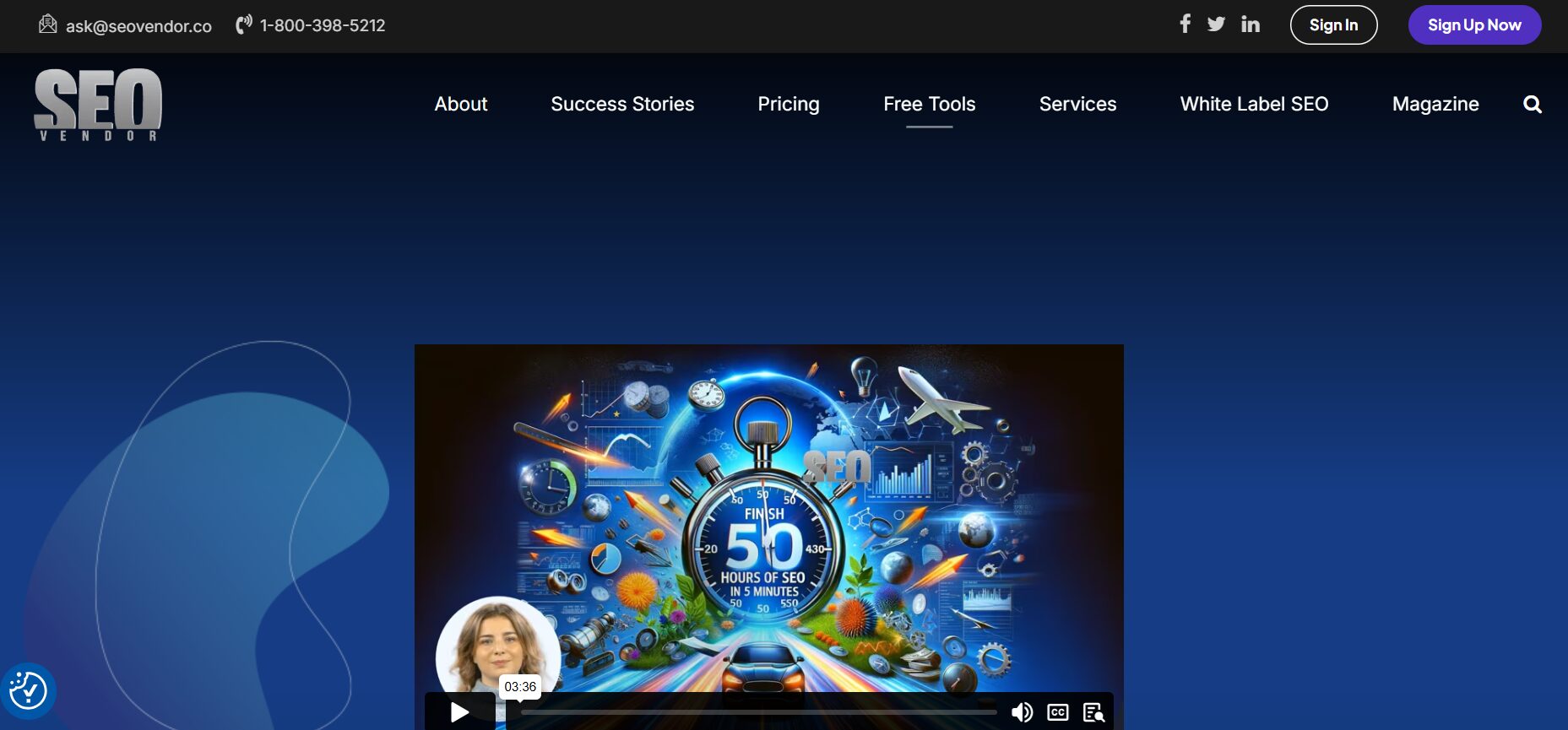Viewport: 1568px width, 730px height.
Task: Open the Success Stories page
Action: (622, 105)
